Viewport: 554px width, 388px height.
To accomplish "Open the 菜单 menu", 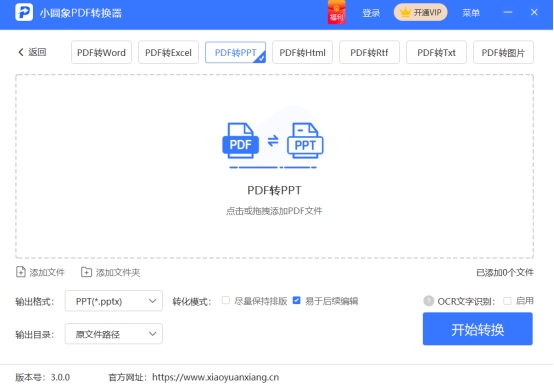I will [x=471, y=13].
